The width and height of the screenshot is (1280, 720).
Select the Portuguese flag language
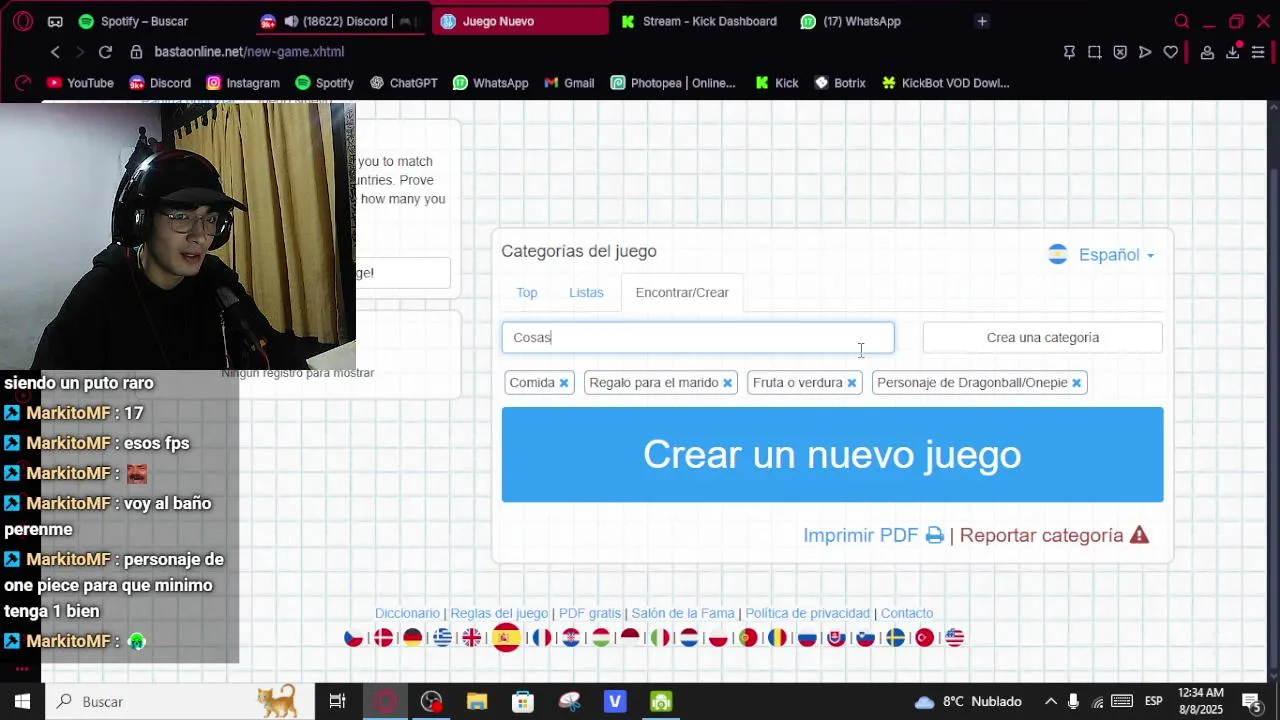click(748, 638)
